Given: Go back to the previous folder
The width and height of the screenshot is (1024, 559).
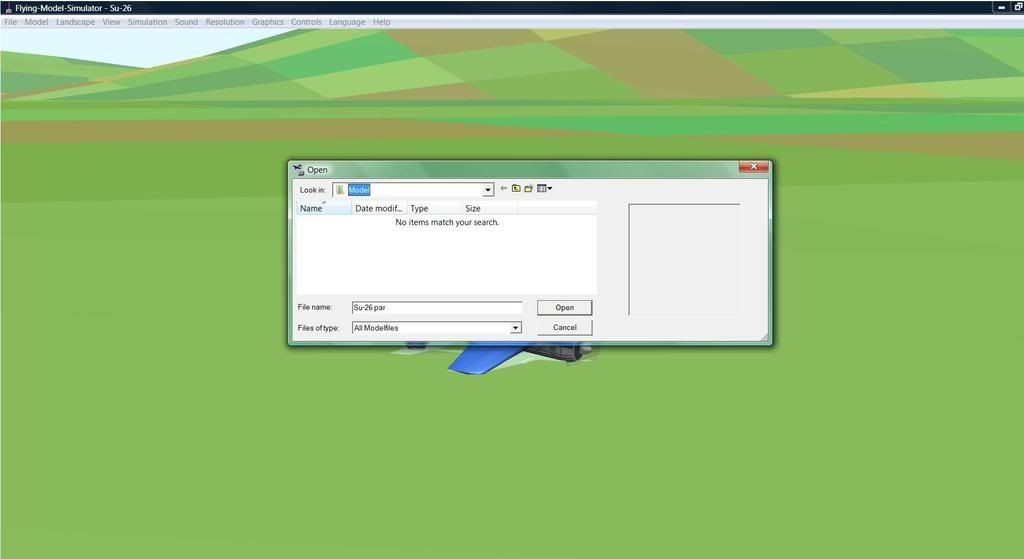Looking at the screenshot, I should (504, 189).
